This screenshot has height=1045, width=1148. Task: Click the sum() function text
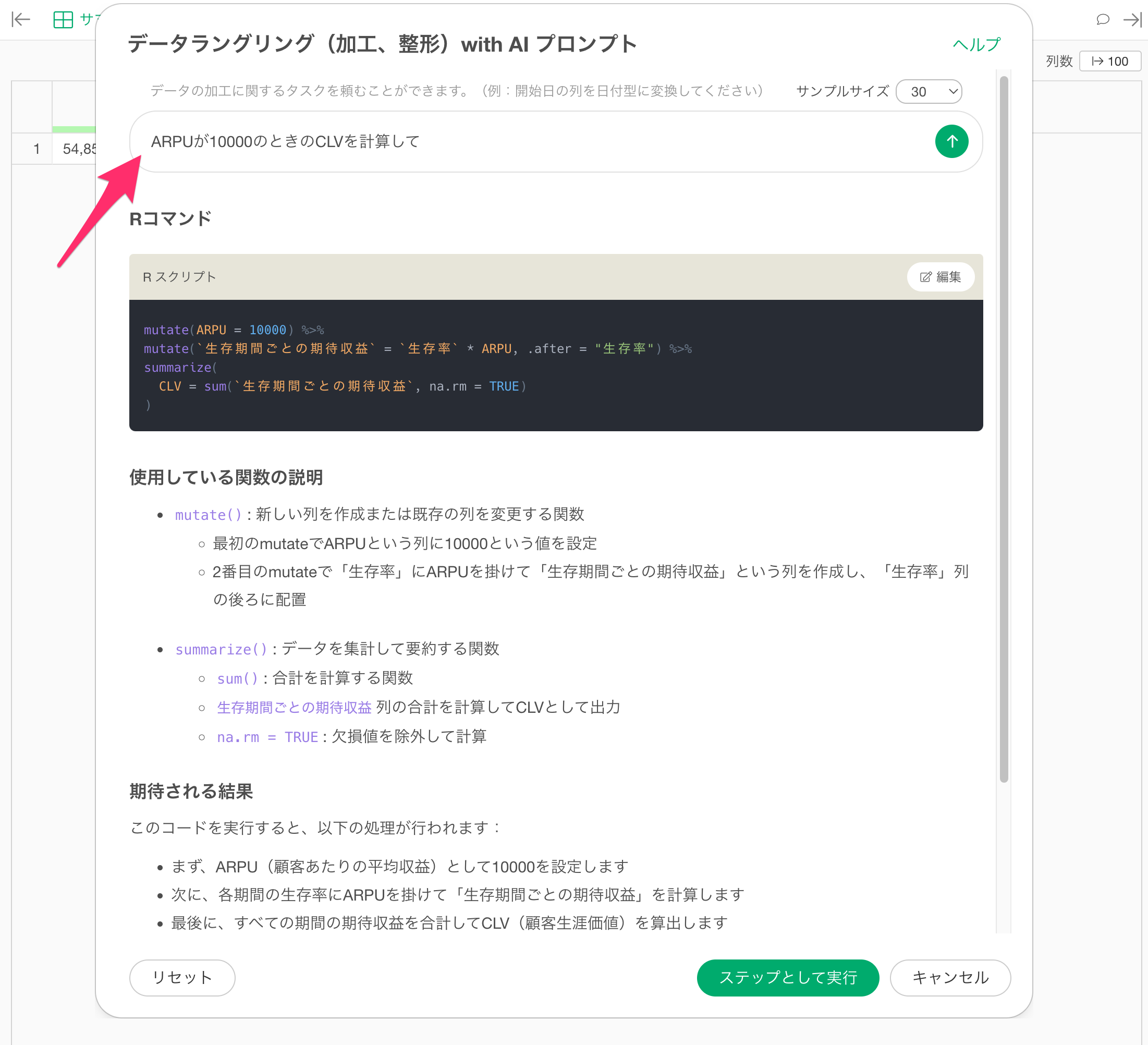[237, 678]
